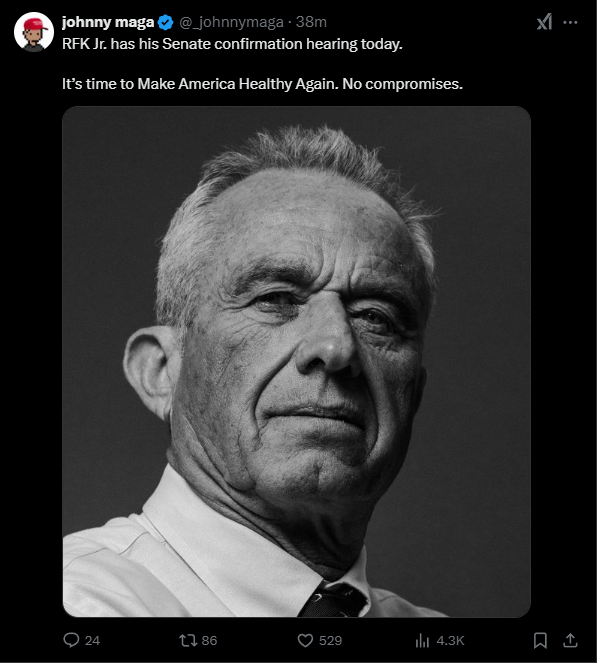Repost using the retweet arrows icon

tap(188, 640)
